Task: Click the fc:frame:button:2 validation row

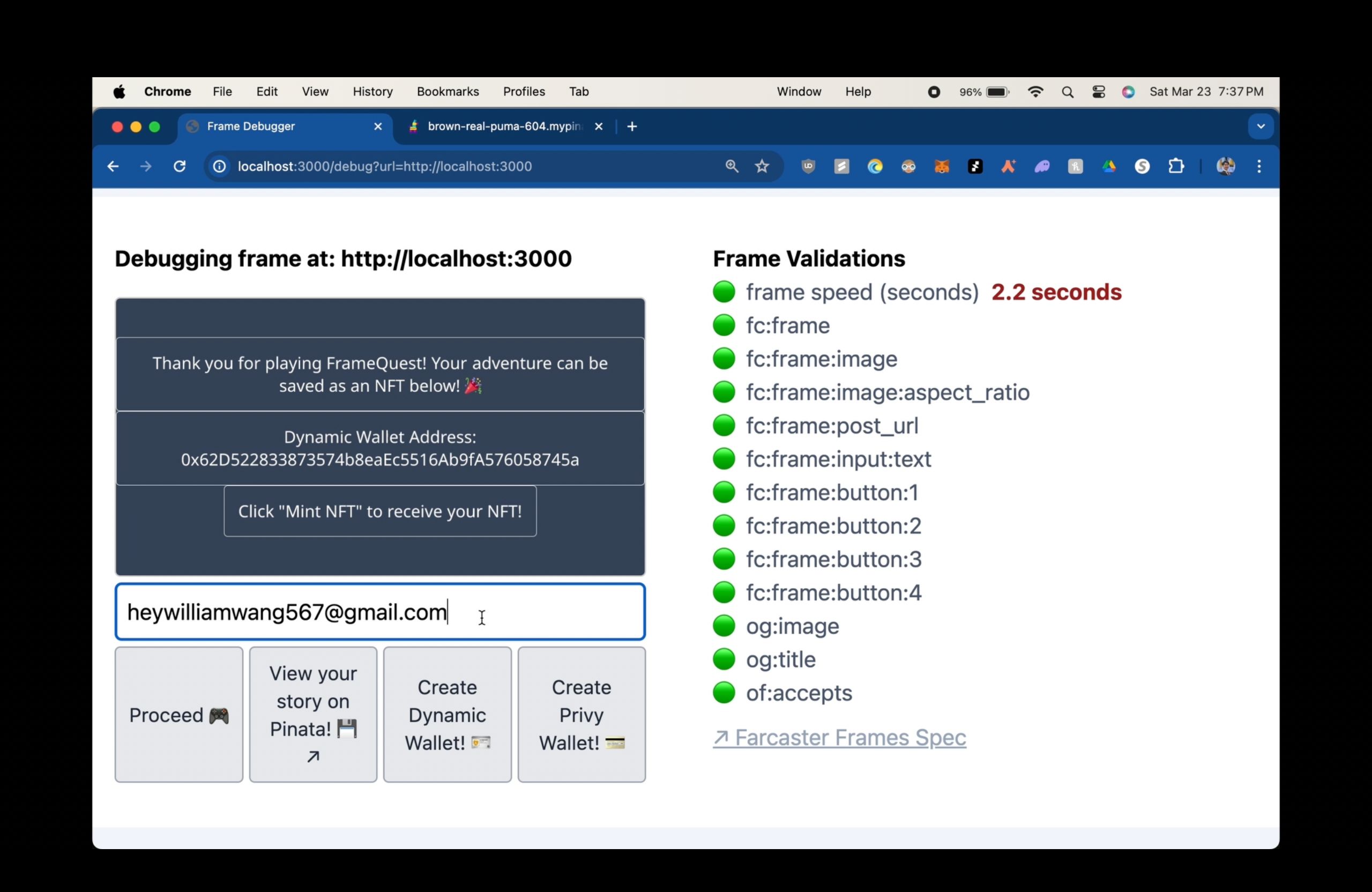Action: tap(817, 526)
